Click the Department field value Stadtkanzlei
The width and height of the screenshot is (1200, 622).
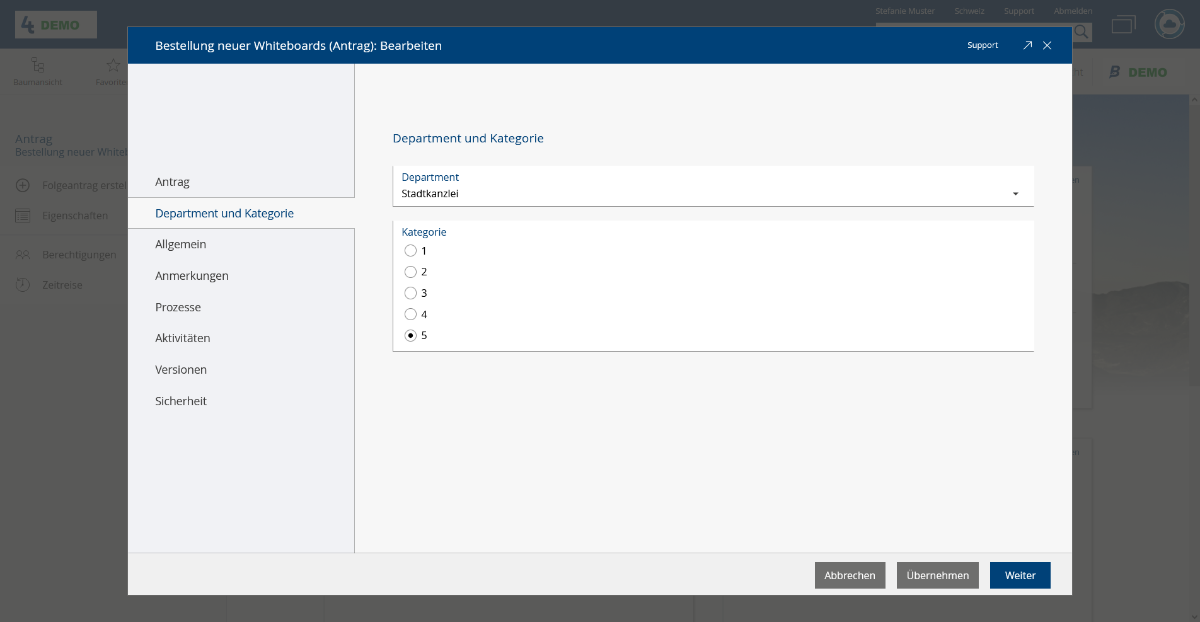tap(430, 193)
